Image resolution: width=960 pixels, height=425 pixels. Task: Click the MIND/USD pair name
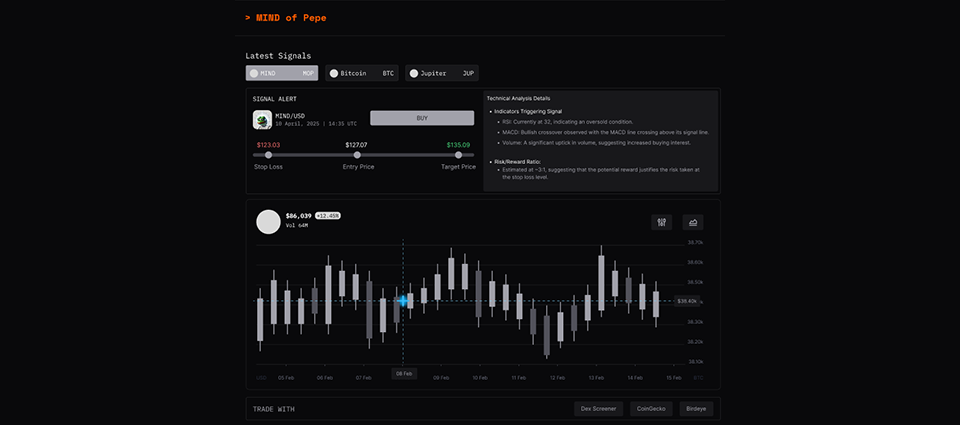point(290,115)
